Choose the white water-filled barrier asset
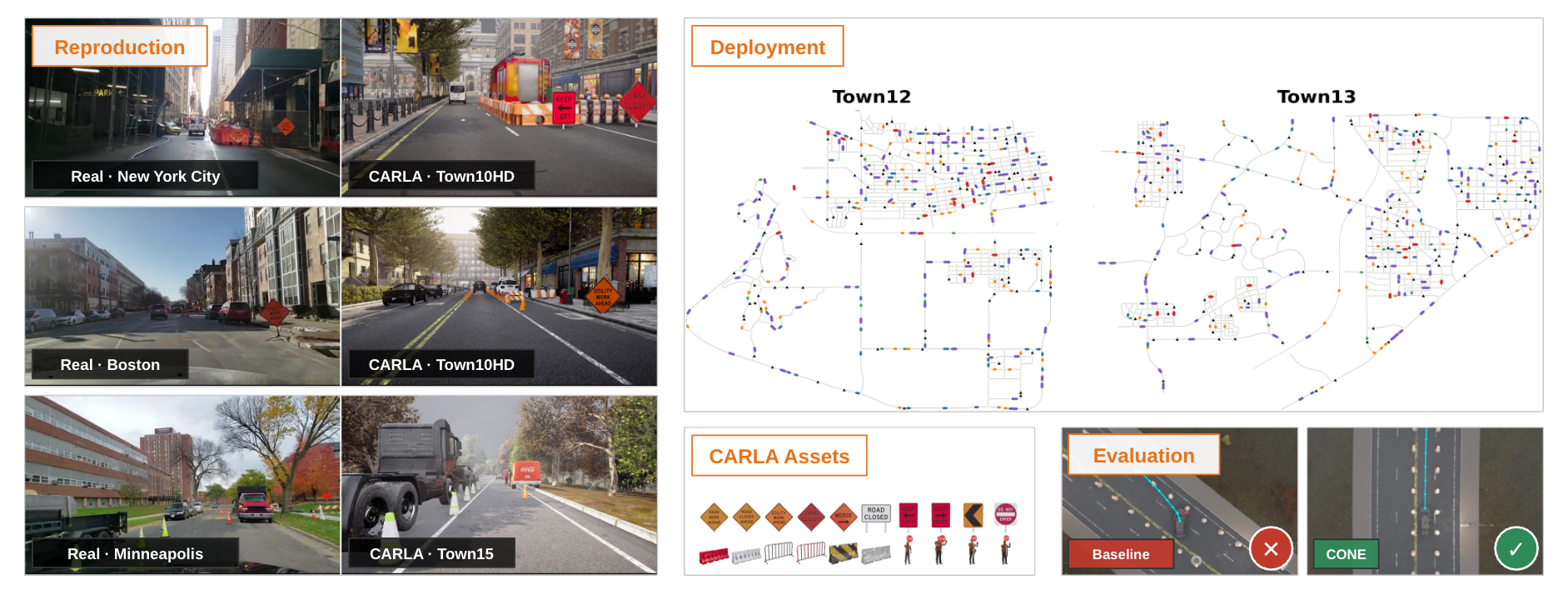This screenshot has width=1568, height=605. tap(746, 556)
